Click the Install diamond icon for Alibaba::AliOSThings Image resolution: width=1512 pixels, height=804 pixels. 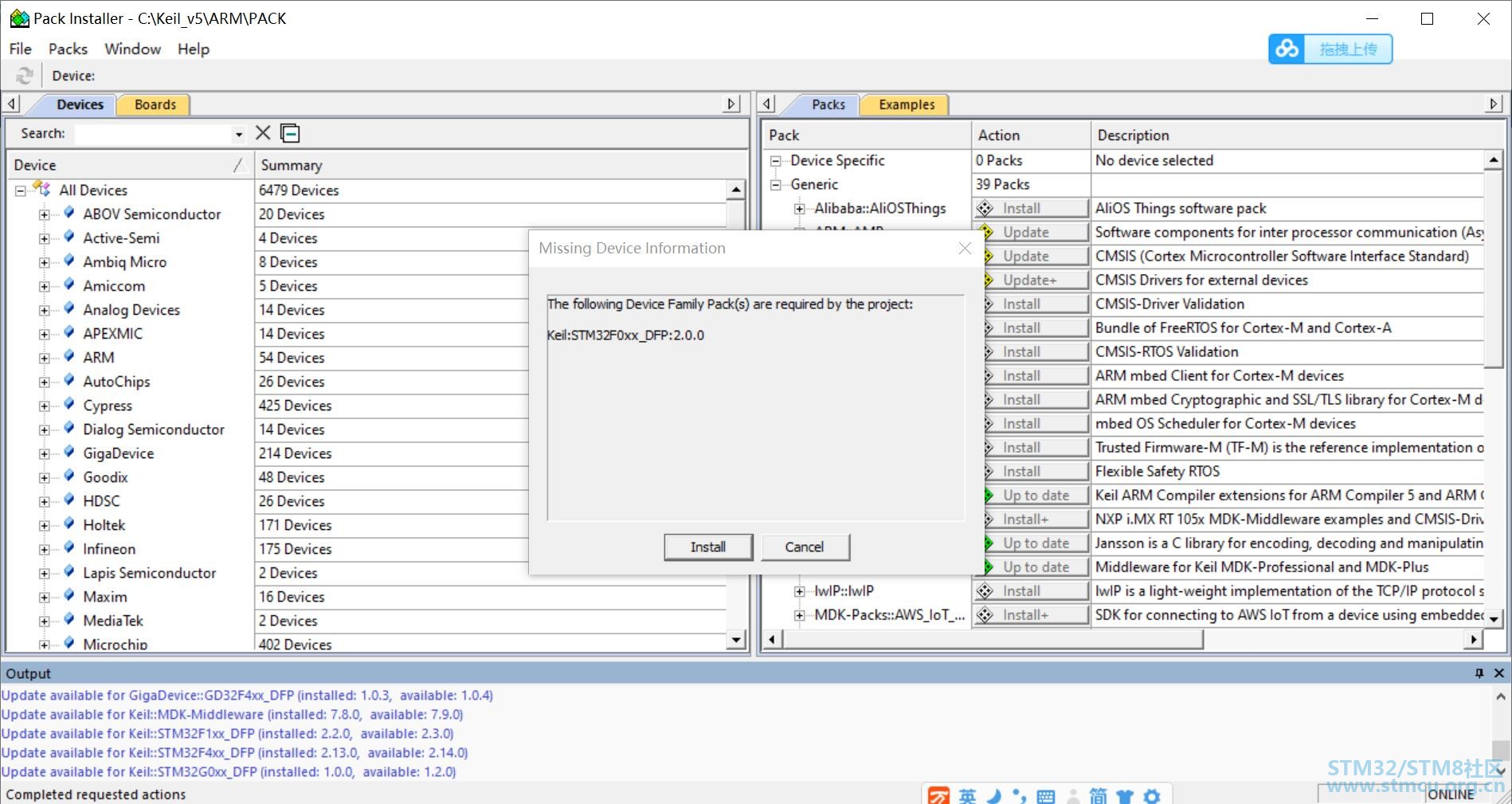pyautogui.click(x=985, y=209)
